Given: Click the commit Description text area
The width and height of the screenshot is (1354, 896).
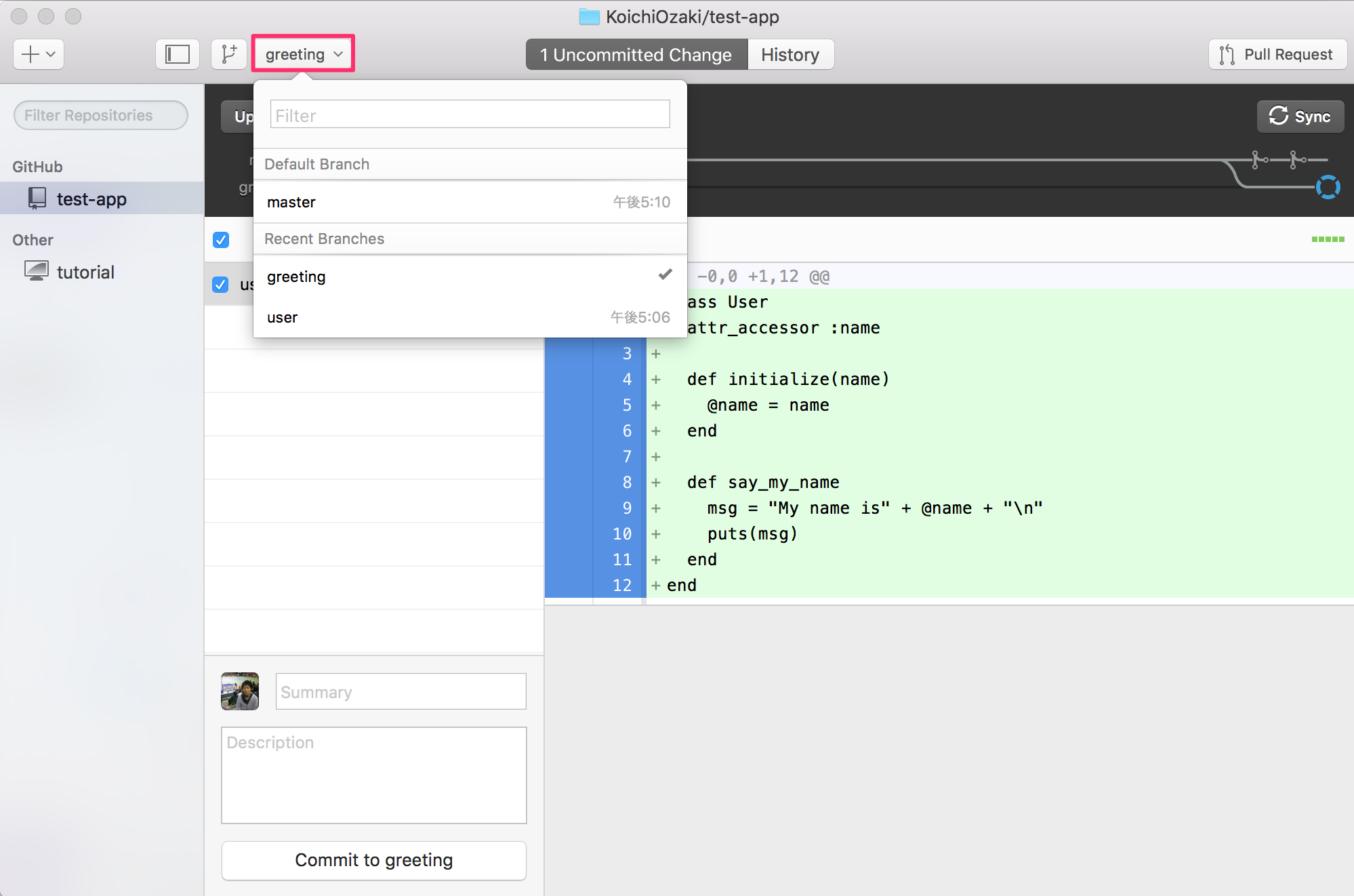Looking at the screenshot, I should tap(374, 775).
